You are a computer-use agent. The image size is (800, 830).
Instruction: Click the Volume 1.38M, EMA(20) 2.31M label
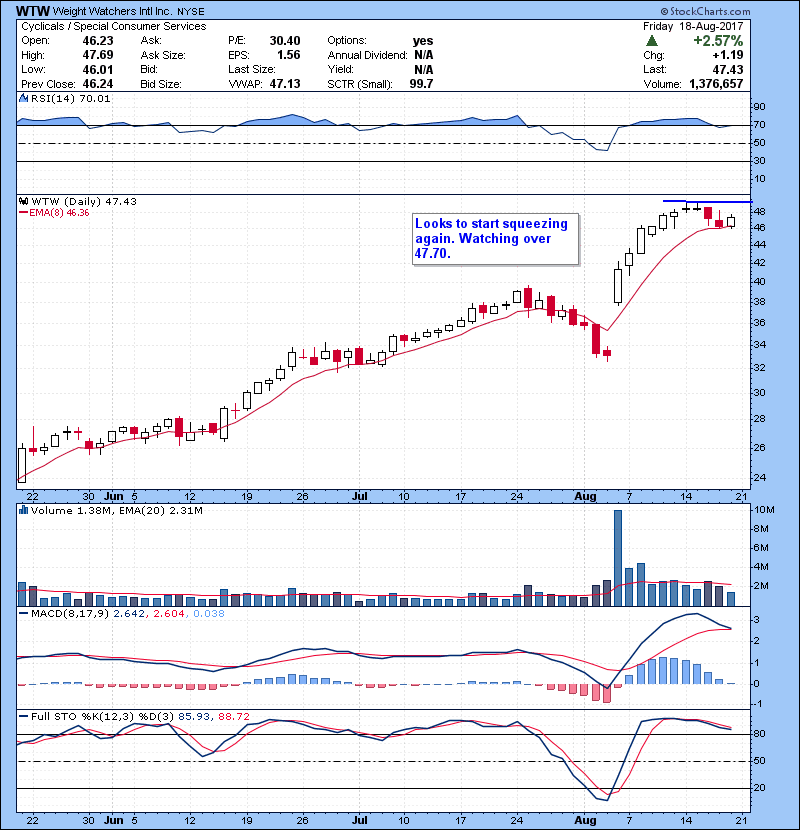116,511
